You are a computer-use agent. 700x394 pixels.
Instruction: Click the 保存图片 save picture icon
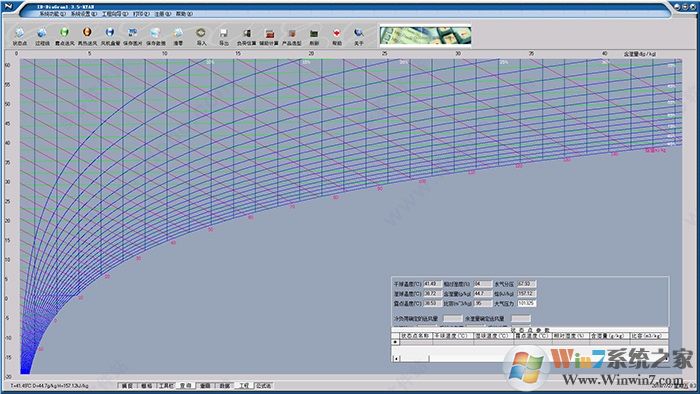tap(133, 36)
